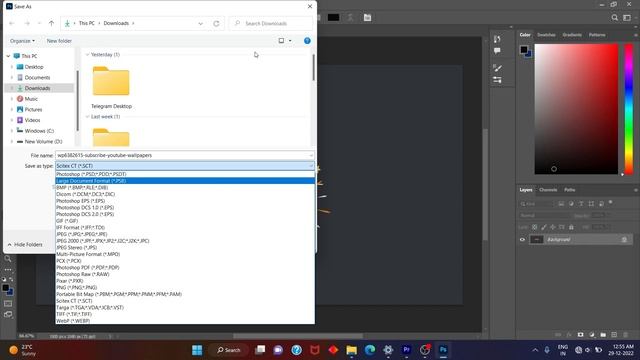Select JPEG 2000 format entry
The image size is (640, 360).
(x=185, y=241)
